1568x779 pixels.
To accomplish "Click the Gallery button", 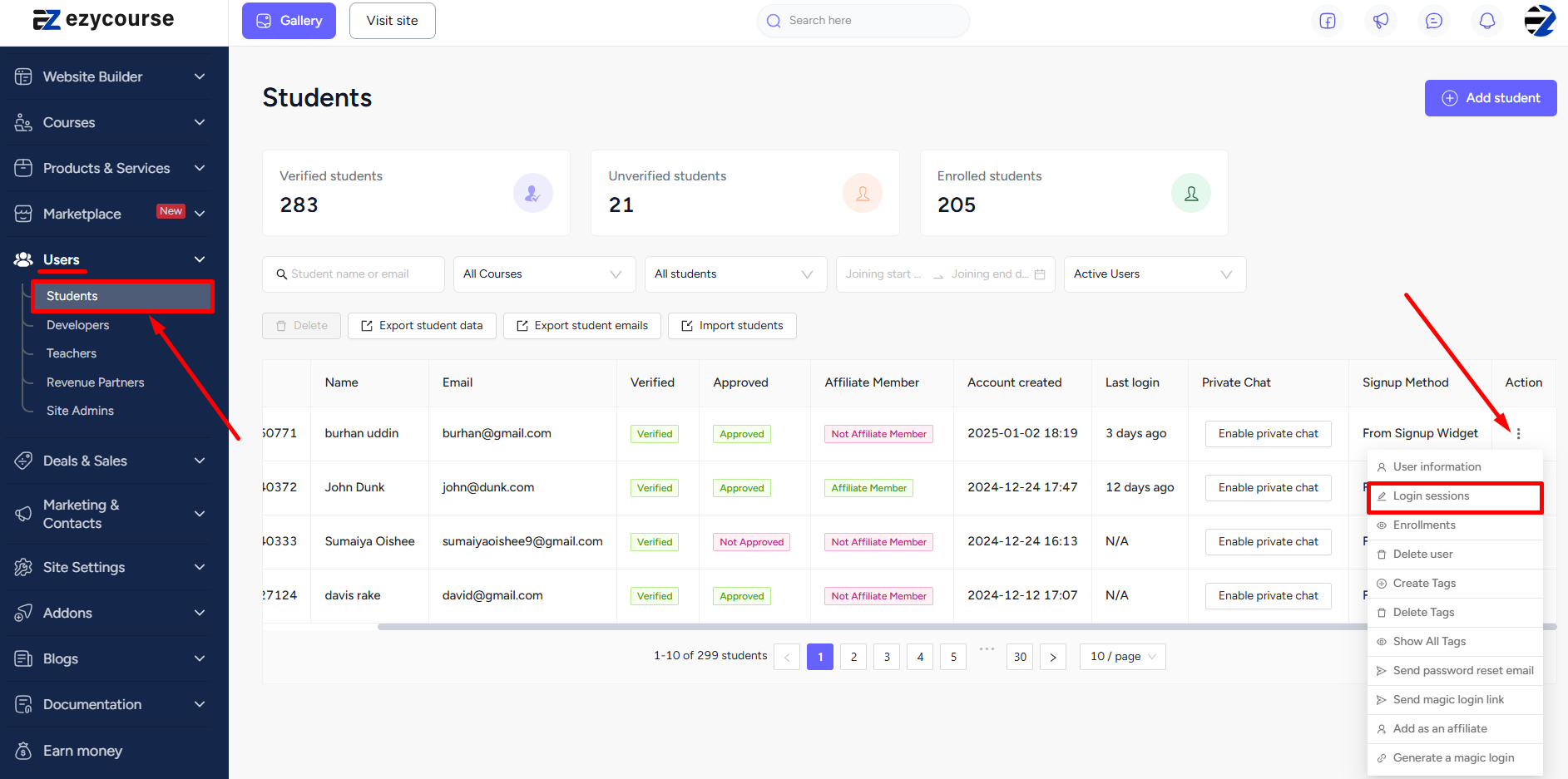I will point(289,21).
